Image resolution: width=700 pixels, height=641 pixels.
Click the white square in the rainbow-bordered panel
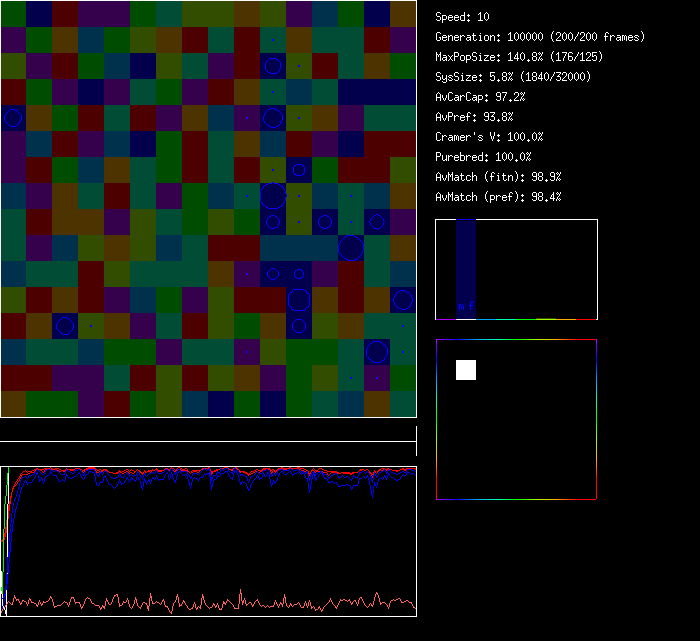click(x=466, y=370)
